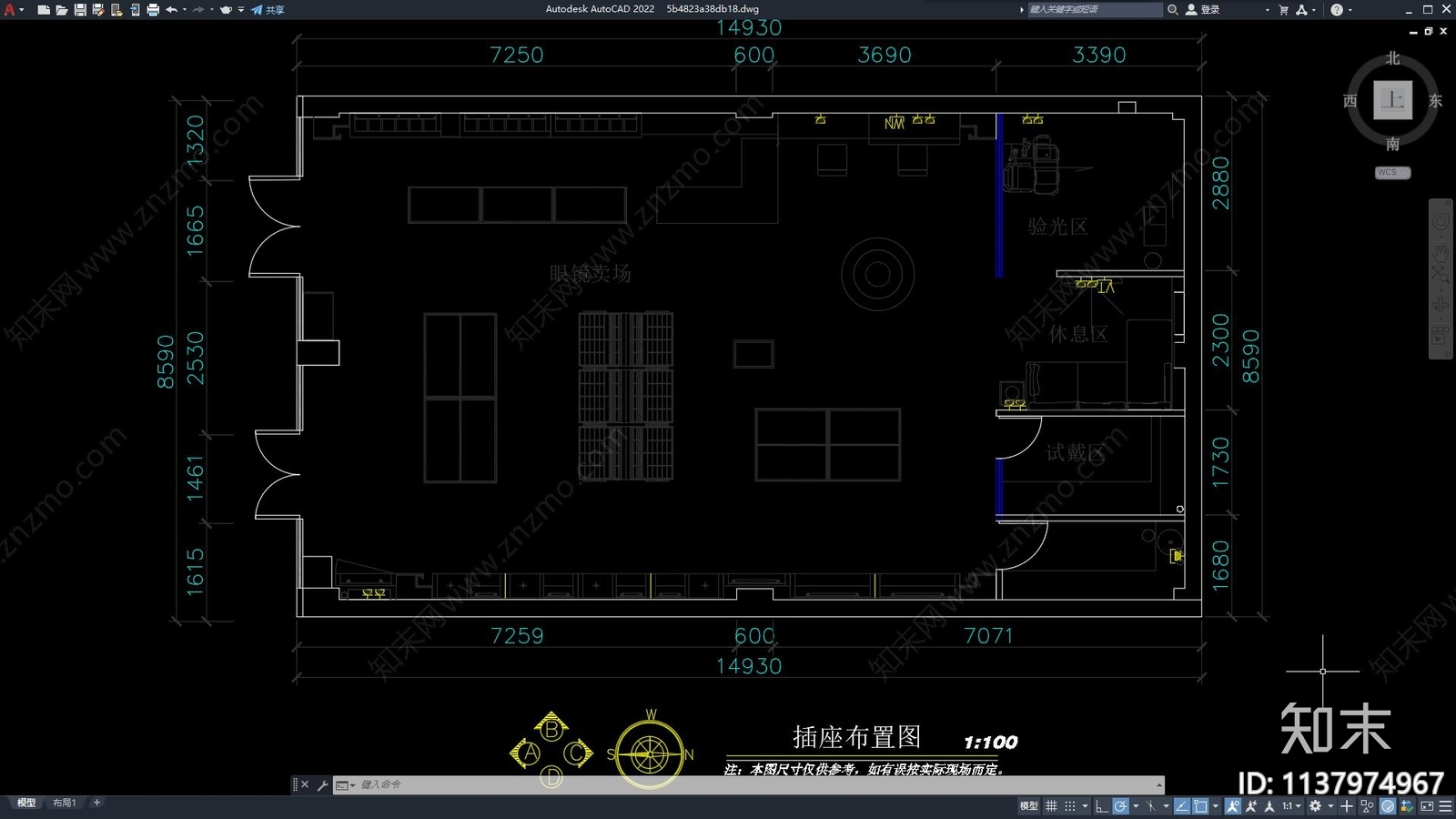Click the keyword search input field
The image size is (1456, 819).
[1094, 9]
